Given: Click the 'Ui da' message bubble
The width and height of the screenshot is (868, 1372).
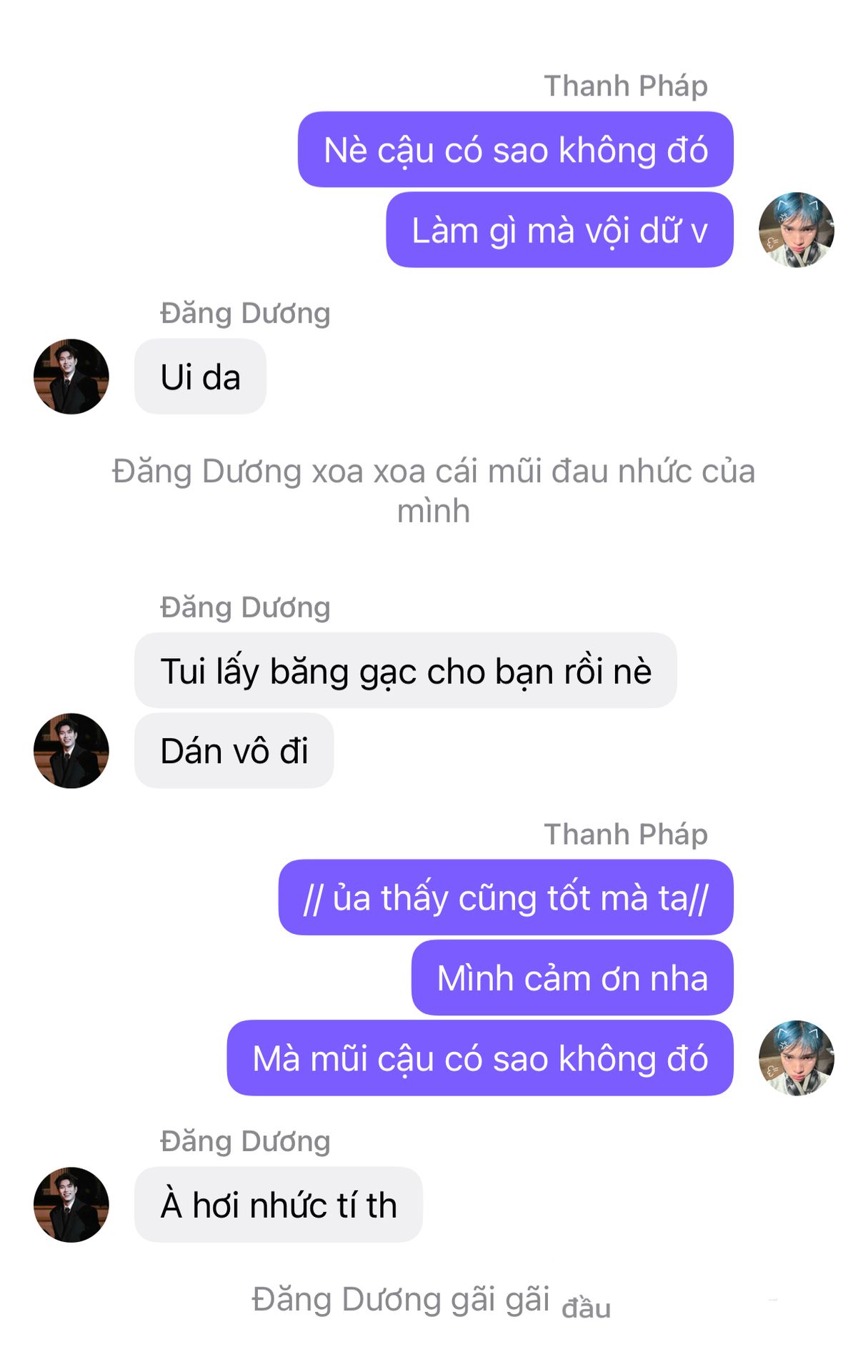Looking at the screenshot, I should pyautogui.click(x=200, y=377).
